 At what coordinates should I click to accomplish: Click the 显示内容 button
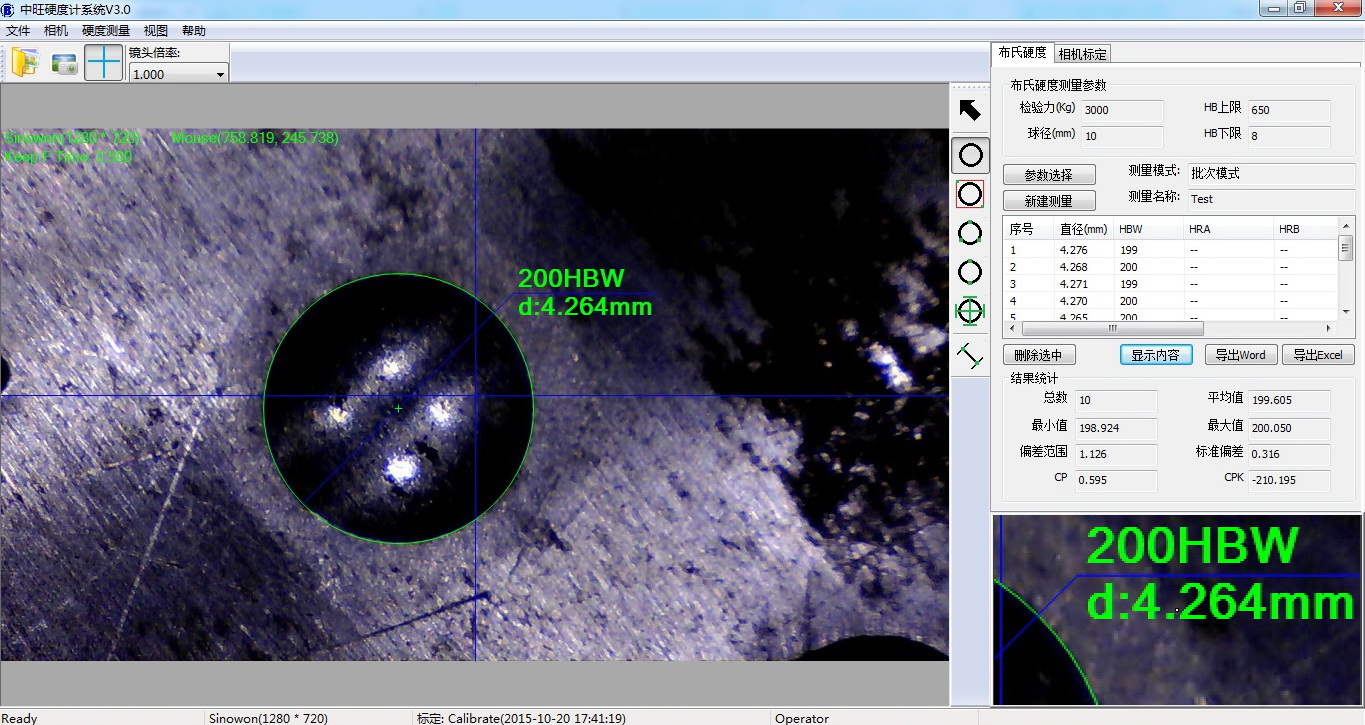coord(1156,355)
